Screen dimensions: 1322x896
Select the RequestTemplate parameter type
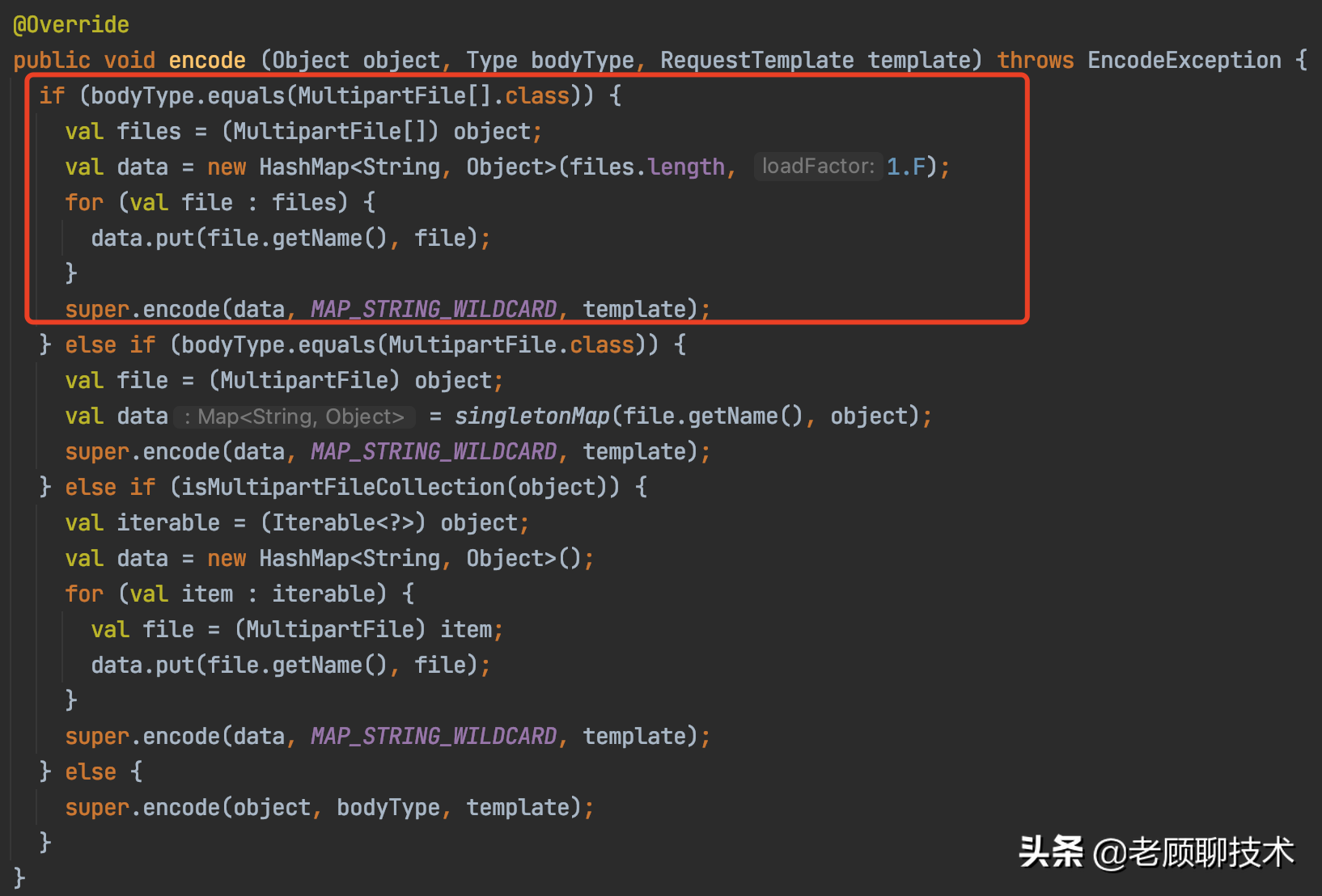click(x=756, y=61)
